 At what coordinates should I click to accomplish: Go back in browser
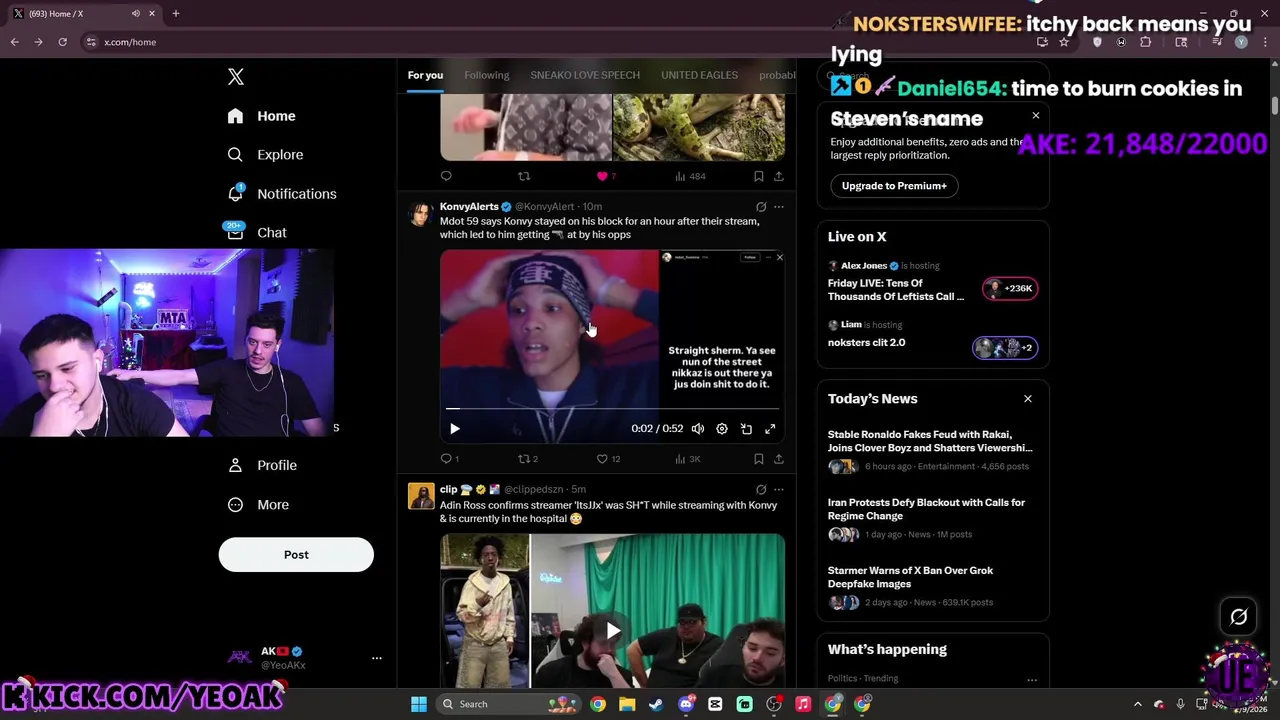(14, 42)
